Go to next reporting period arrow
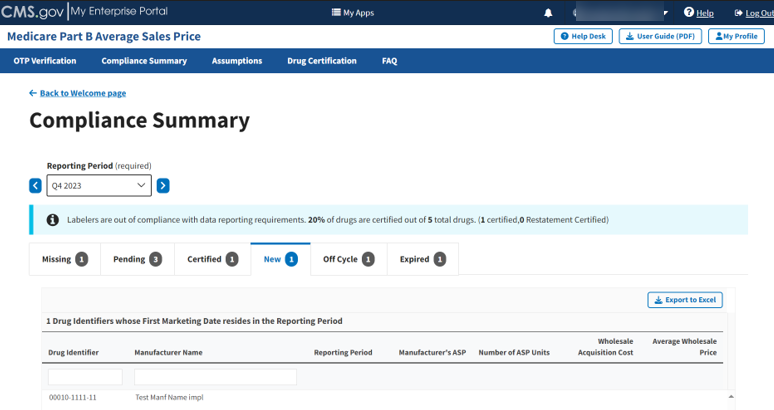 [x=163, y=186]
